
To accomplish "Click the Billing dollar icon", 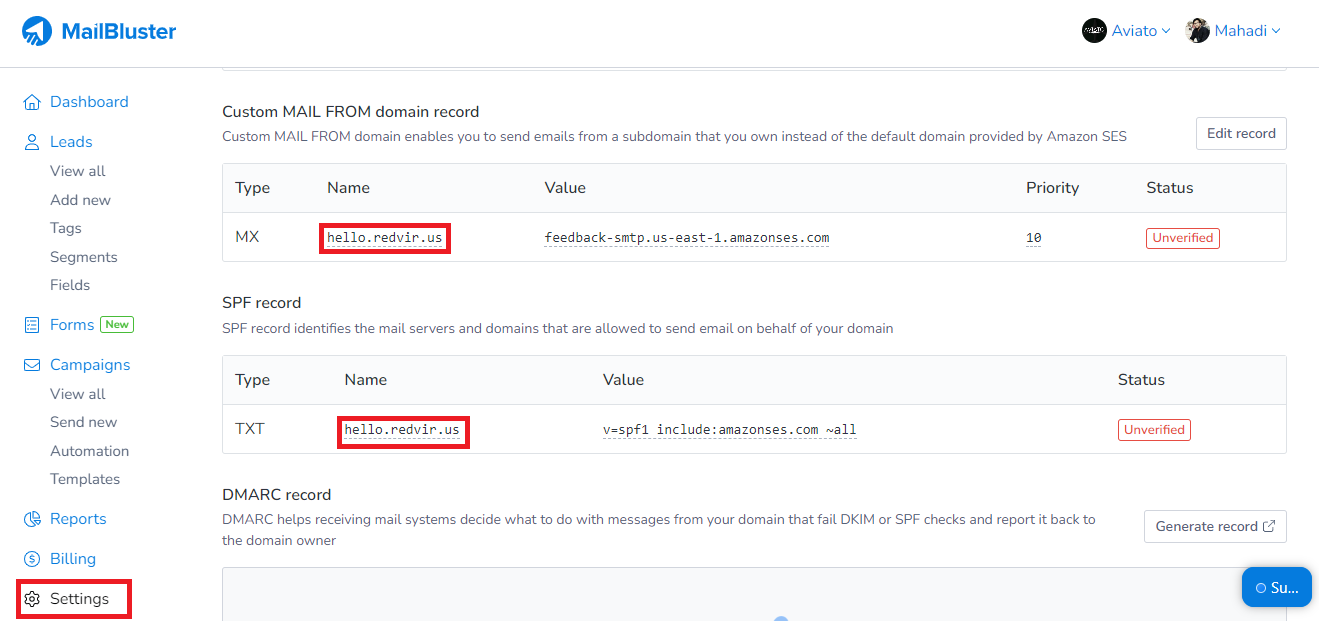I will click(30, 558).
